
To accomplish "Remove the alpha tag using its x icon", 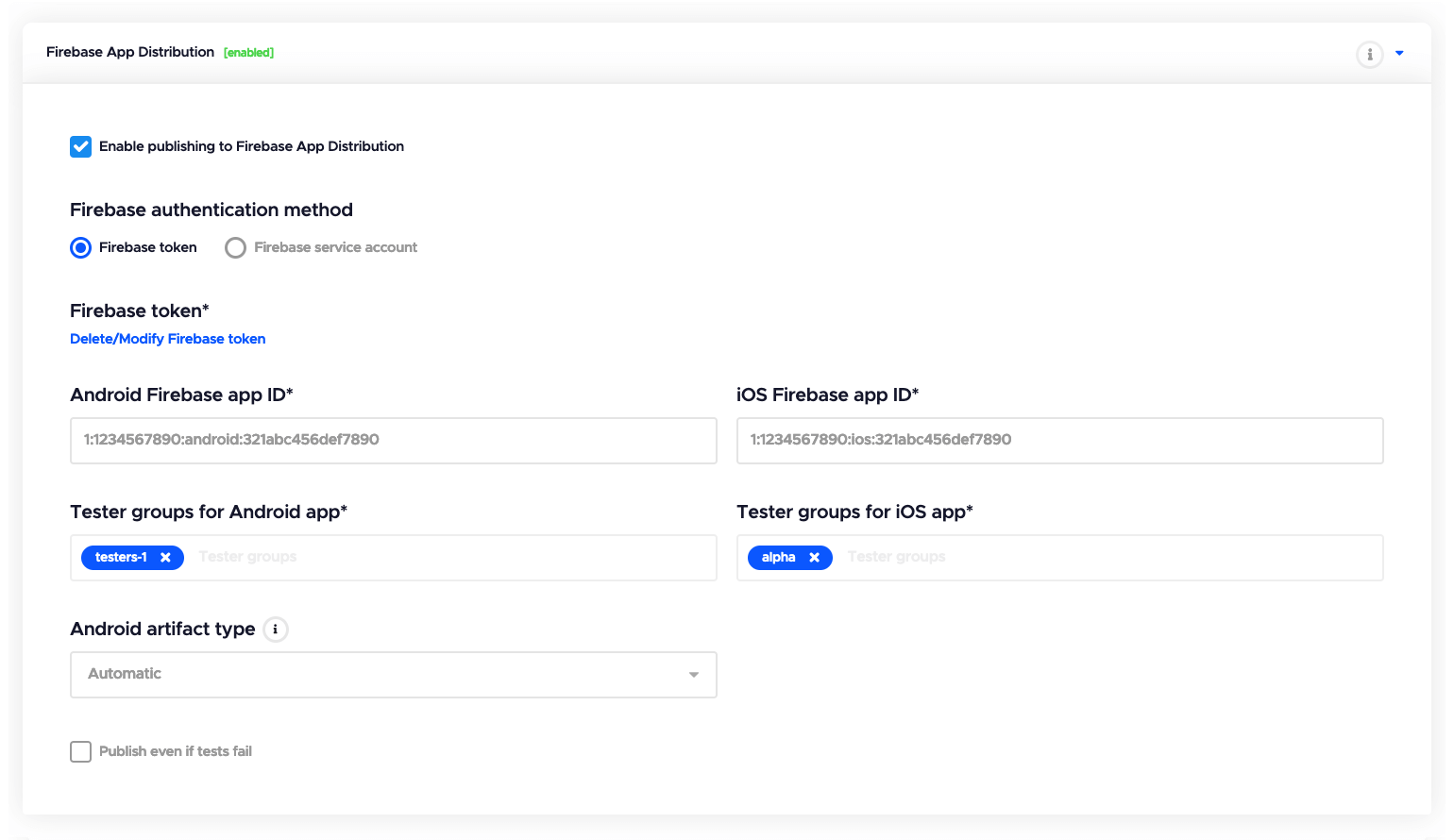I will [814, 557].
